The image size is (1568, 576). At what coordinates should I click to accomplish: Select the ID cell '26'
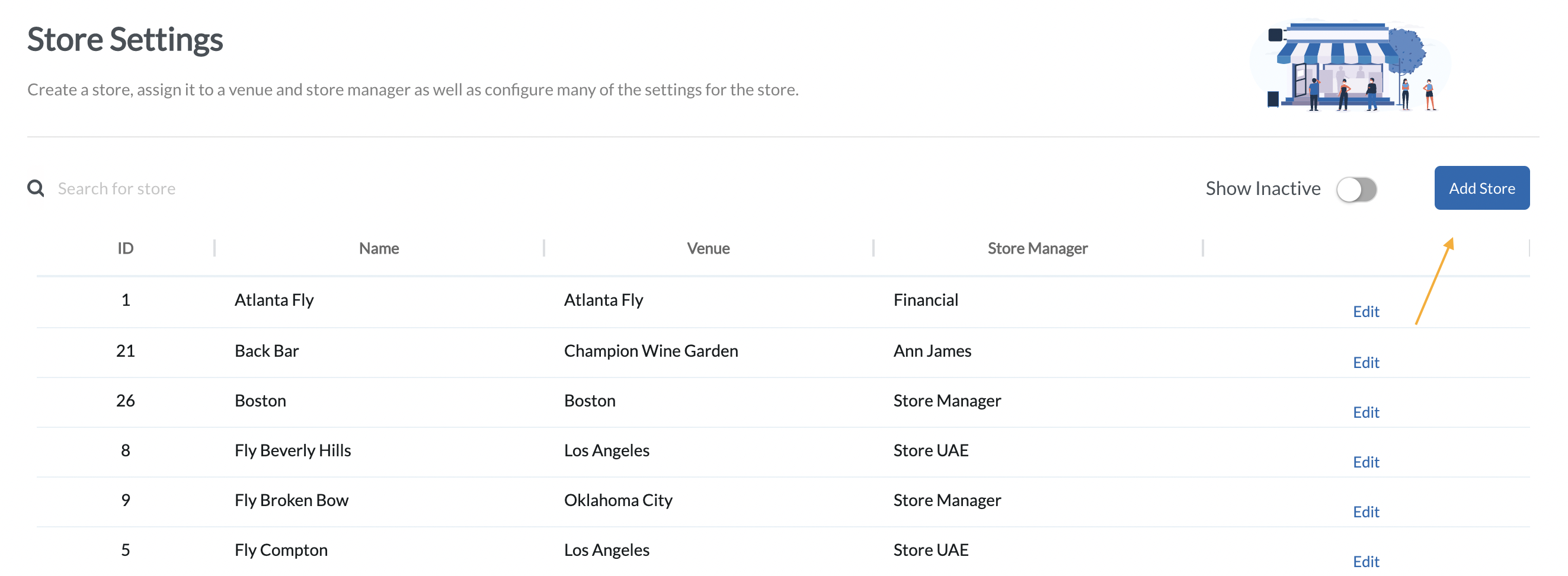(126, 401)
